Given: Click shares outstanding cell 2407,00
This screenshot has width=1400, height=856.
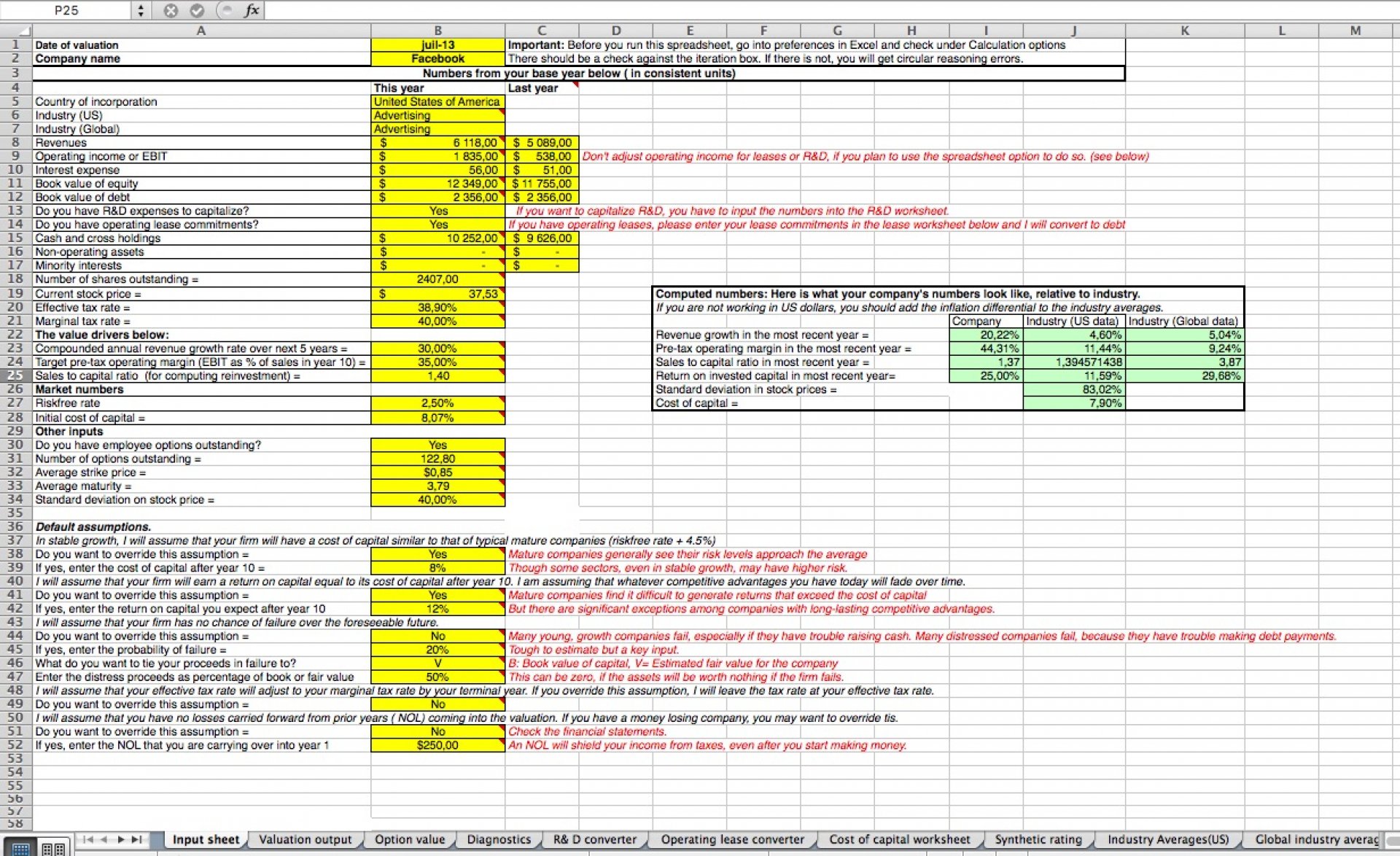Looking at the screenshot, I should [x=437, y=279].
